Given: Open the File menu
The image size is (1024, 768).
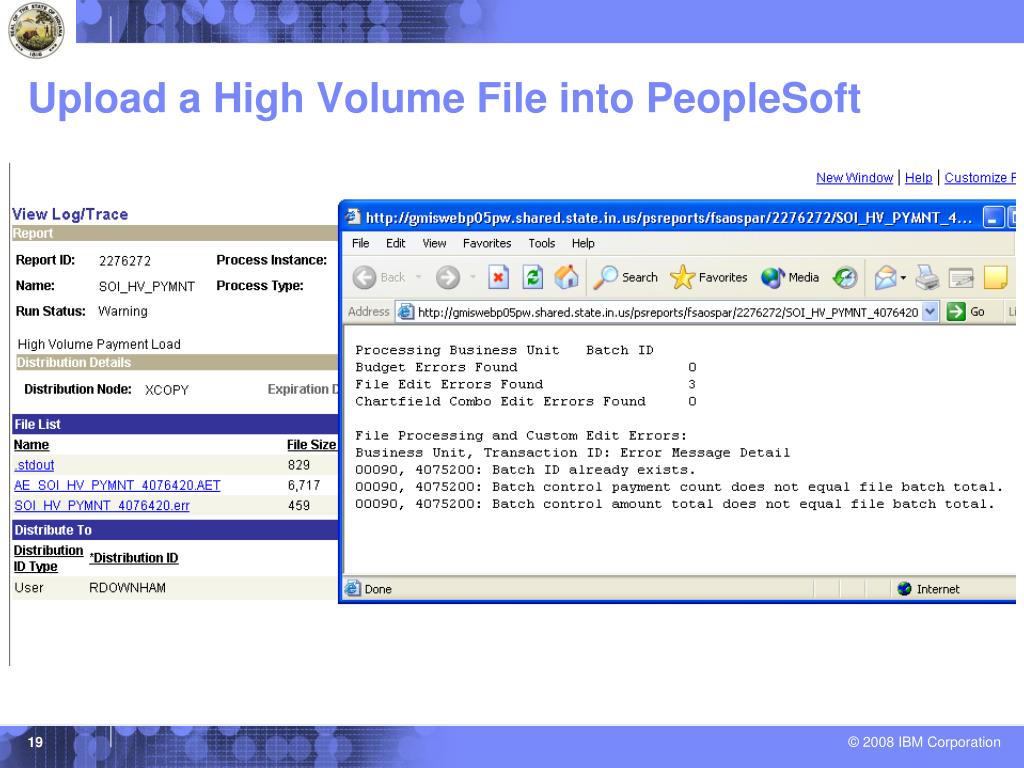Looking at the screenshot, I should pyautogui.click(x=360, y=243).
